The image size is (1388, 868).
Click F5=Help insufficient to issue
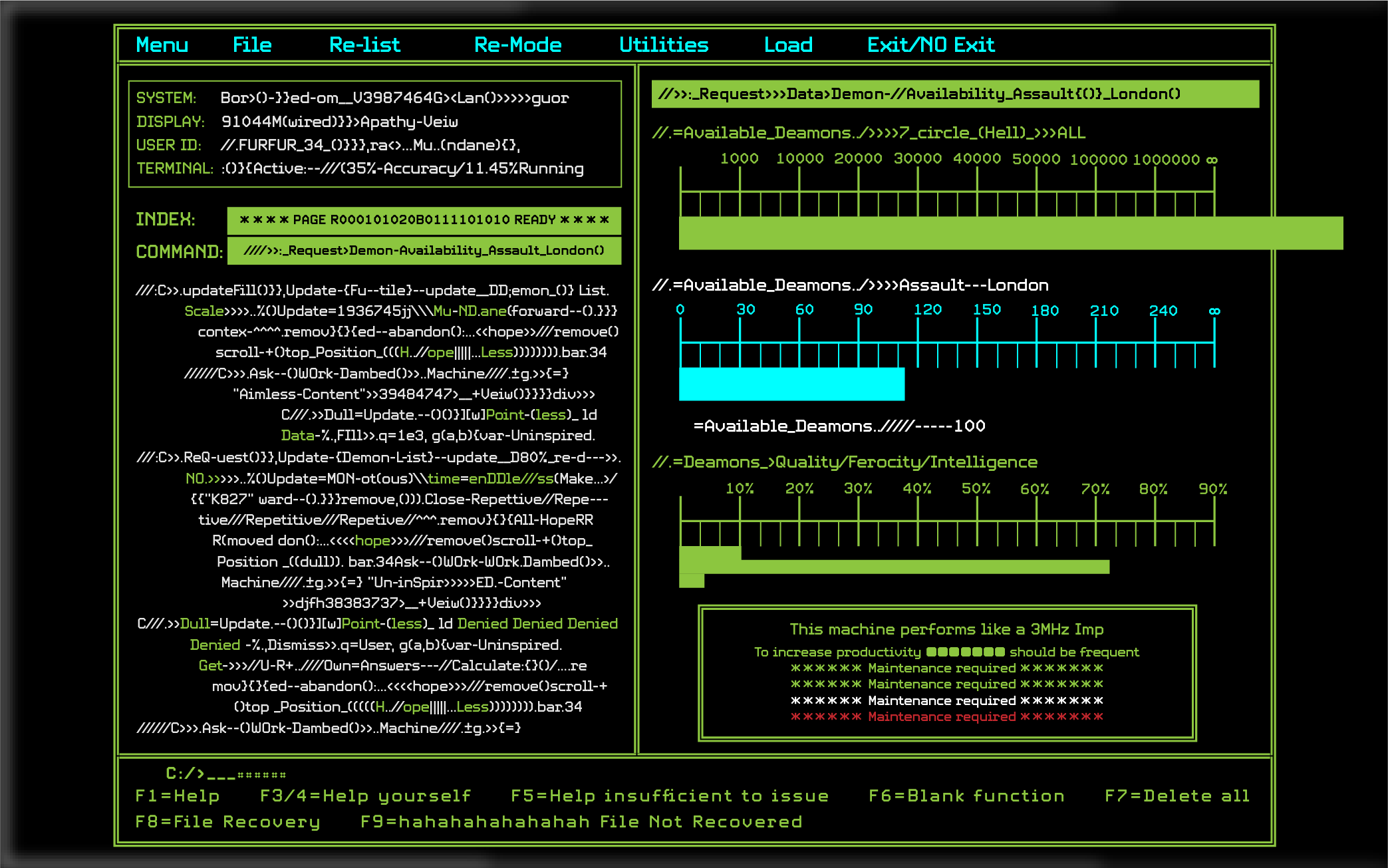tap(669, 796)
